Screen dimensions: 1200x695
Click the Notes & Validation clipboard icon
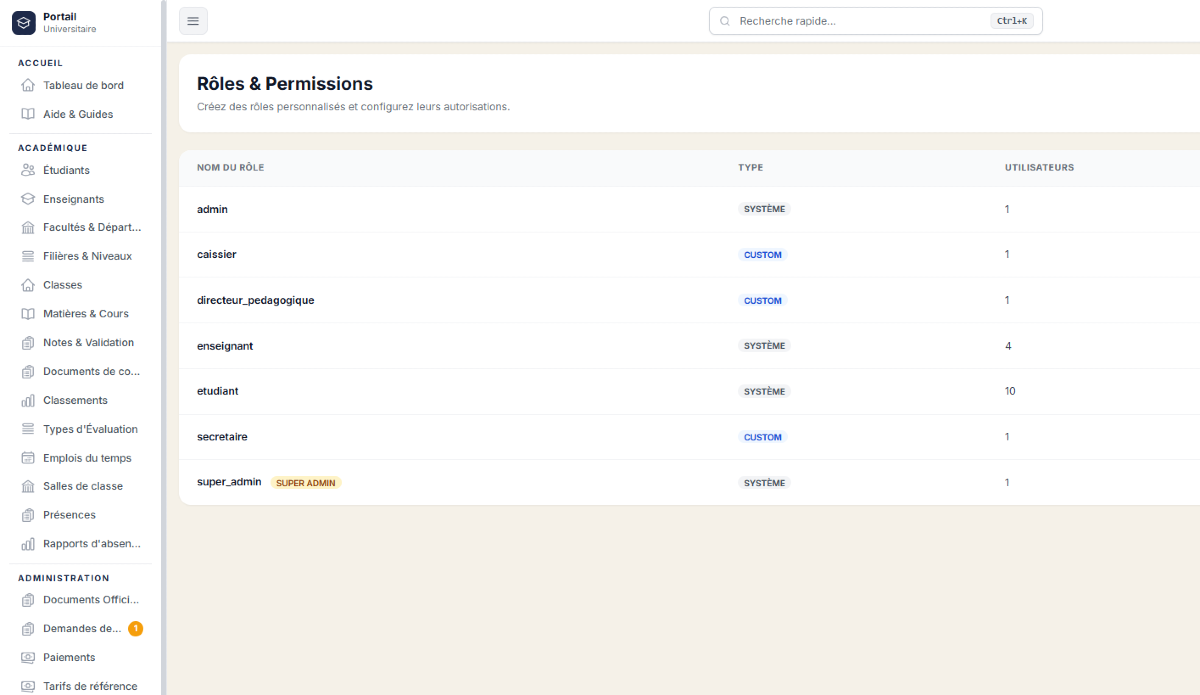coord(28,342)
